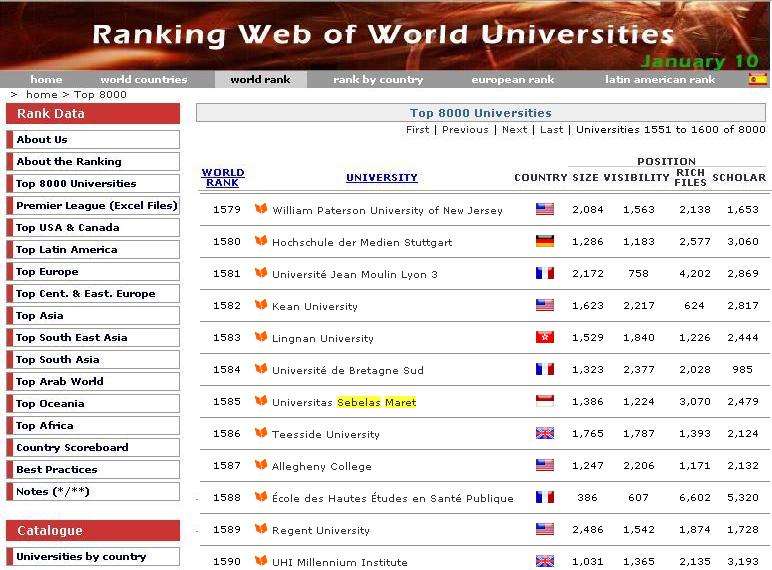
Task: Open Premier League (Excel Files) sidebar item
Action: pos(94,205)
